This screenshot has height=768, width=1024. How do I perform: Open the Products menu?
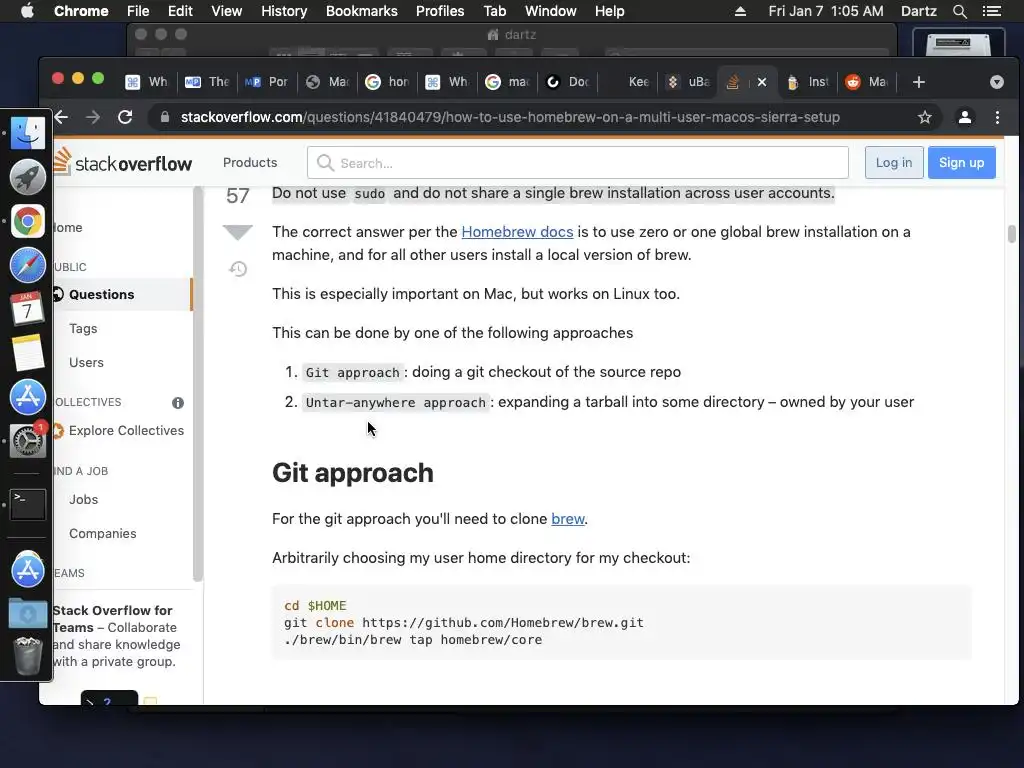(250, 163)
